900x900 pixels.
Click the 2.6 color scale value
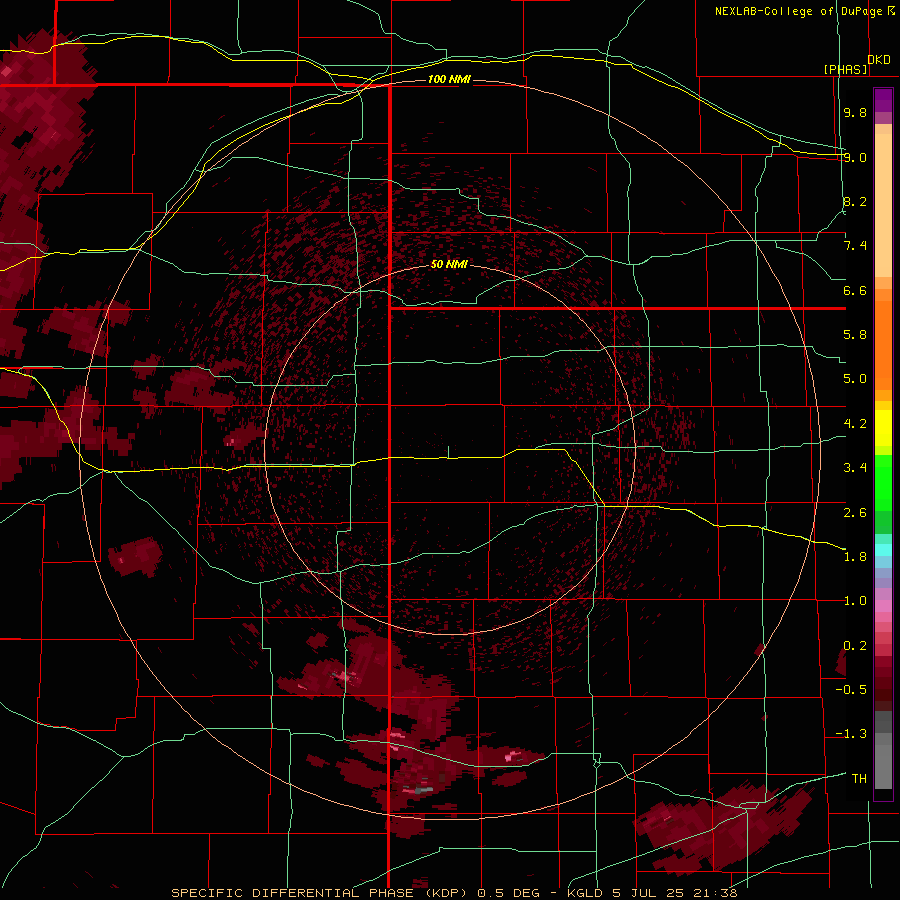pyautogui.click(x=855, y=512)
